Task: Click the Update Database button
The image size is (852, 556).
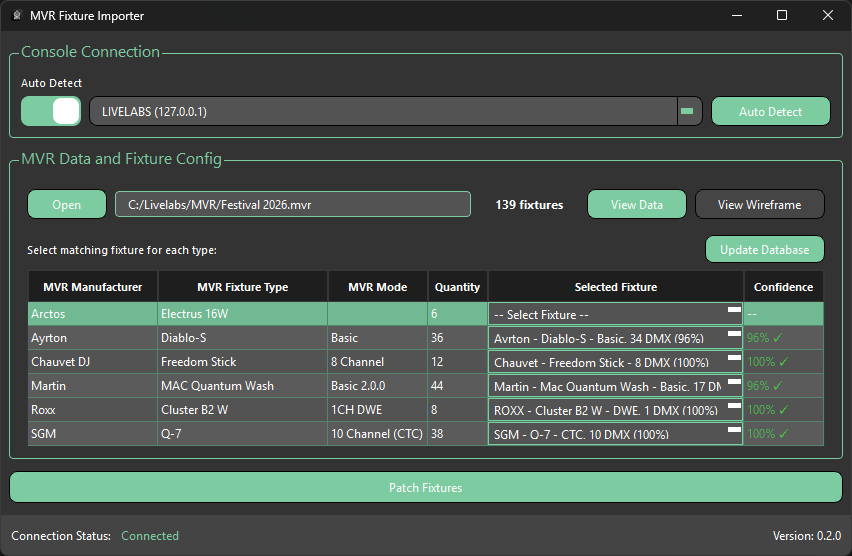Action: pyautogui.click(x=765, y=249)
